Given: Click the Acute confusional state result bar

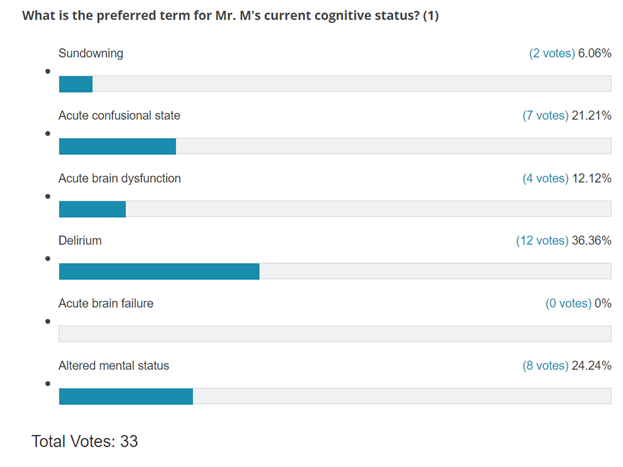Looking at the screenshot, I should (x=335, y=146).
